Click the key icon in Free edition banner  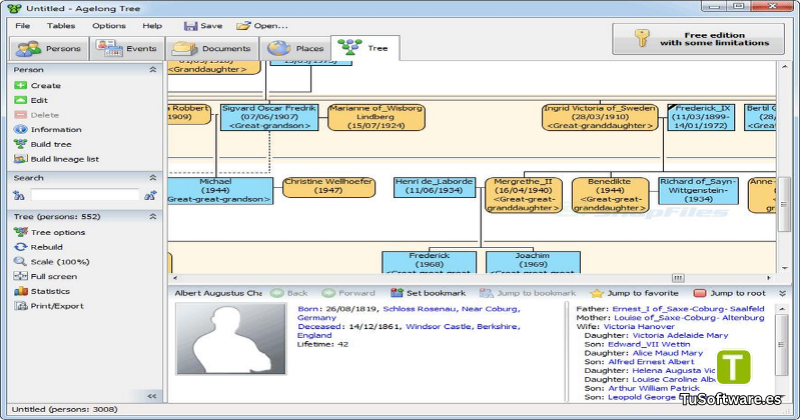642,38
